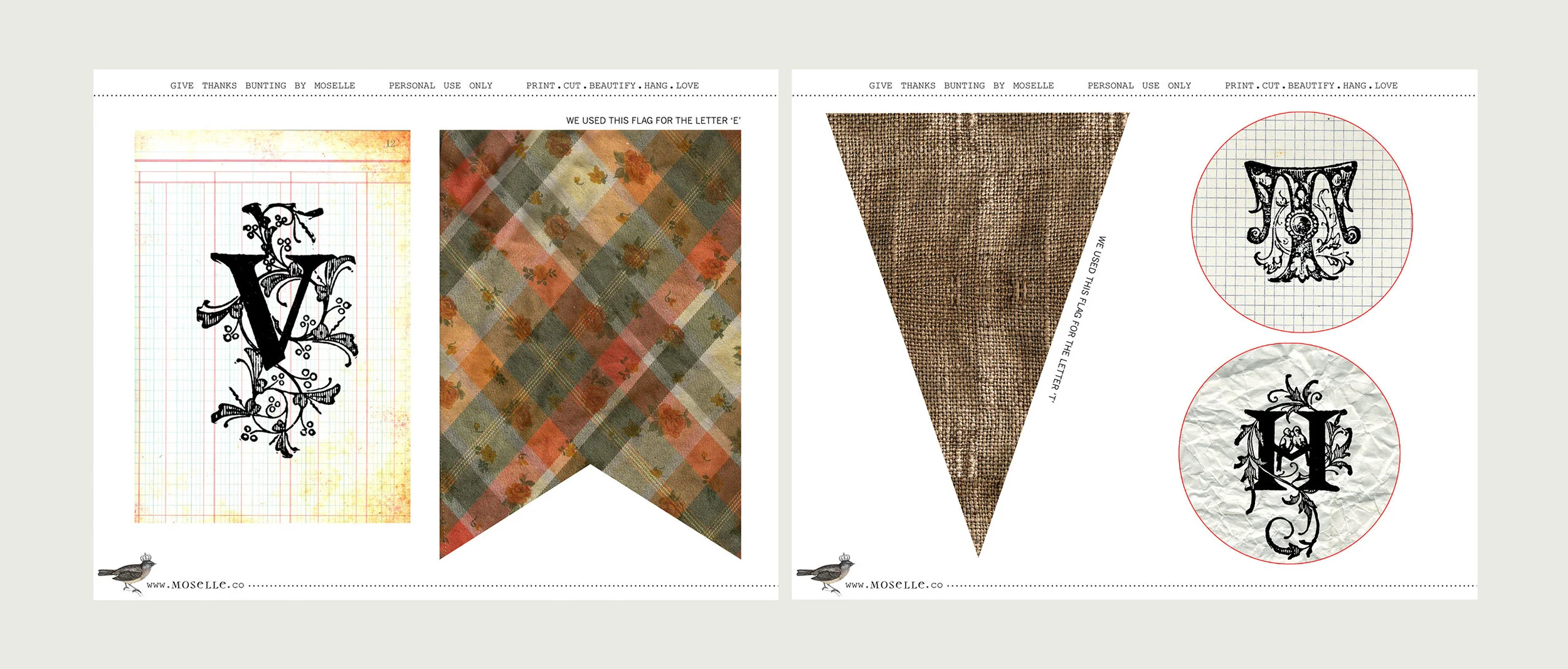Viewport: 1568px width, 669px height.
Task: Open www.moselle.co link on right page
Action: [894, 585]
